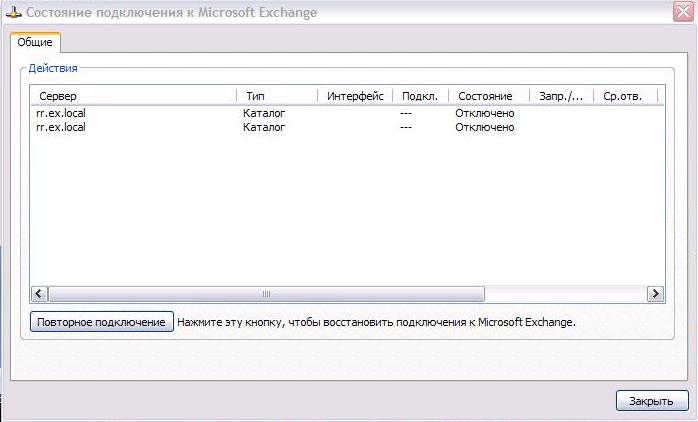Image resolution: width=698 pixels, height=422 pixels.
Task: Click the Подкл. column header
Action: (420, 96)
